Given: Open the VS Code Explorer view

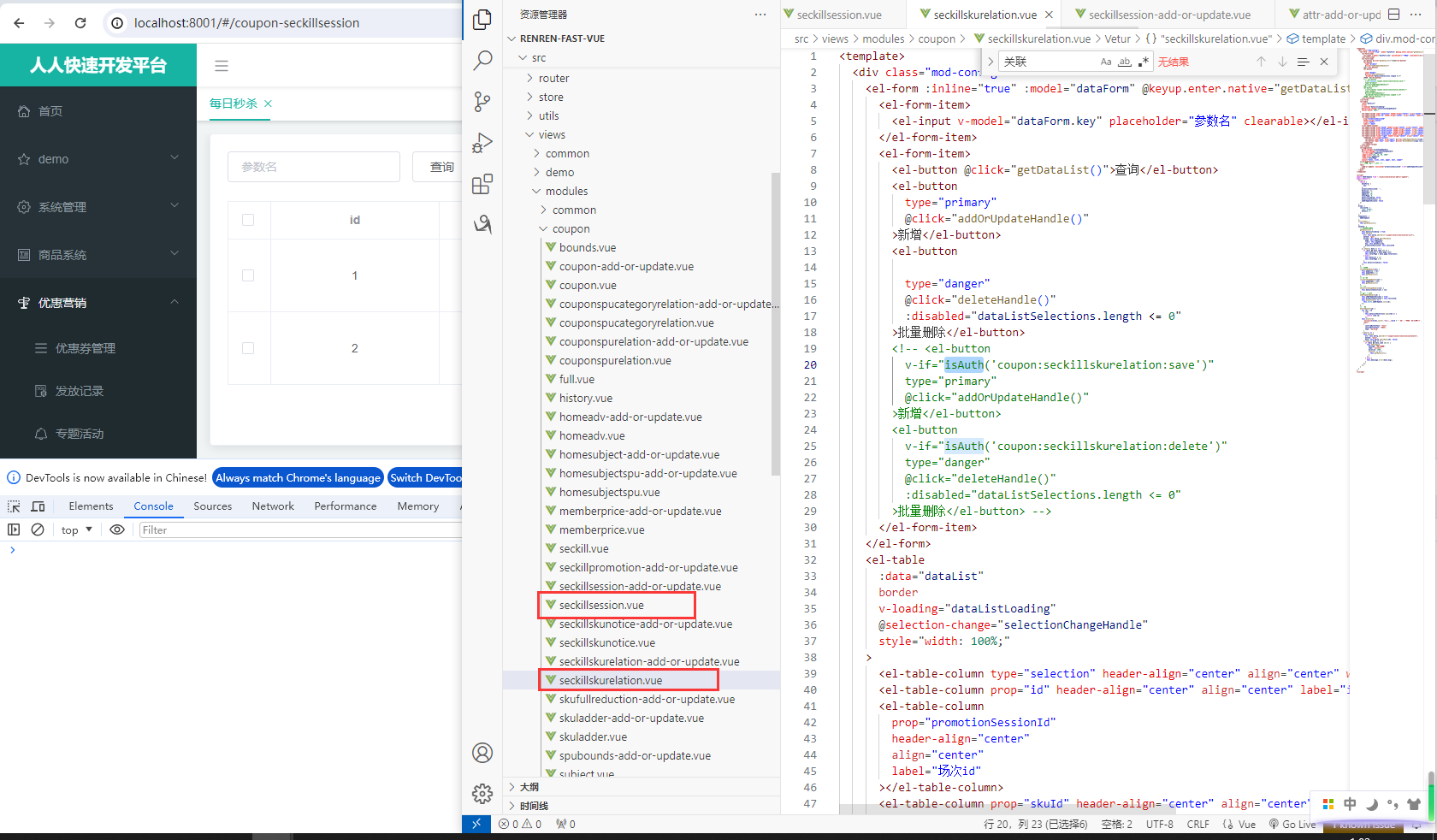Looking at the screenshot, I should click(482, 19).
